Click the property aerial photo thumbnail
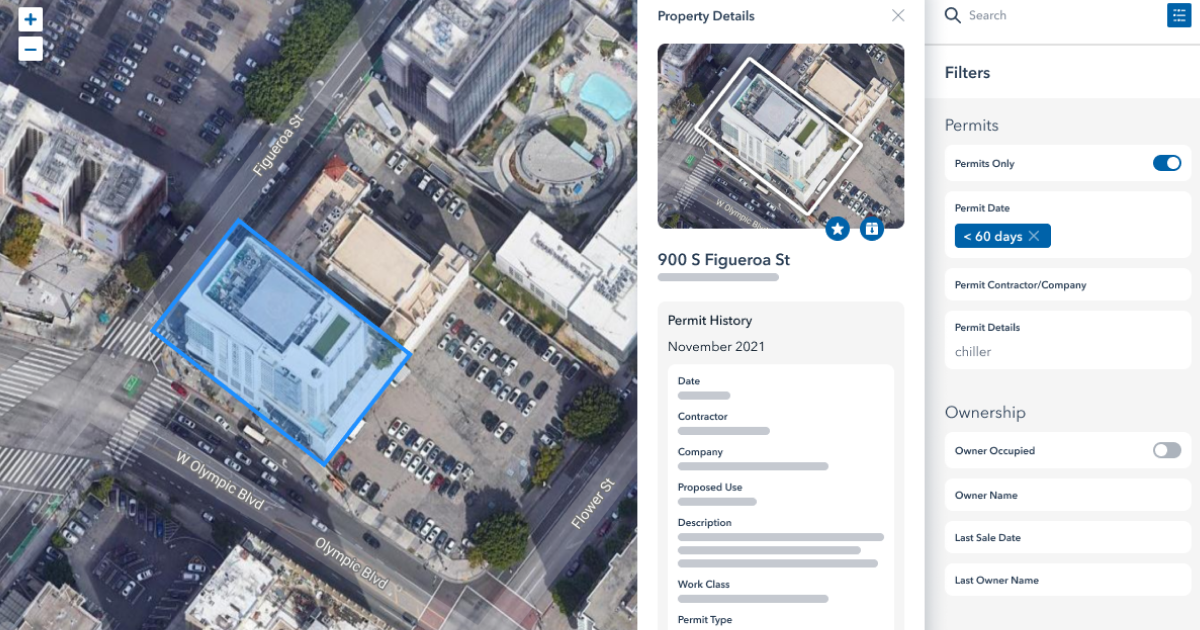This screenshot has height=630, width=1200. pos(780,135)
